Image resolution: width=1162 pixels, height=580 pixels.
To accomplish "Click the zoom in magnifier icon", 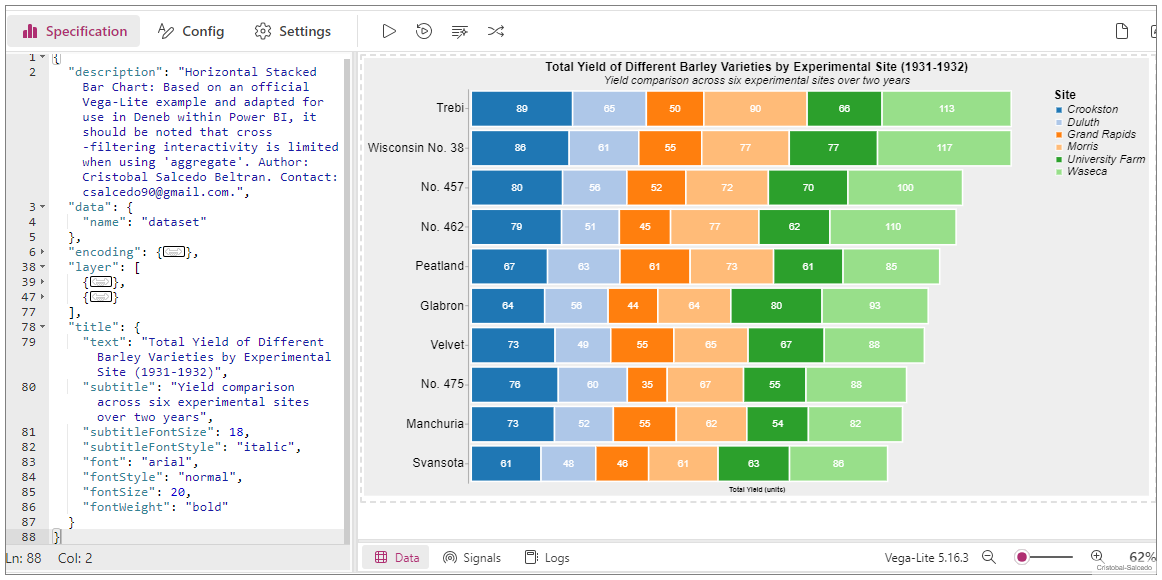I will [x=1097, y=557].
